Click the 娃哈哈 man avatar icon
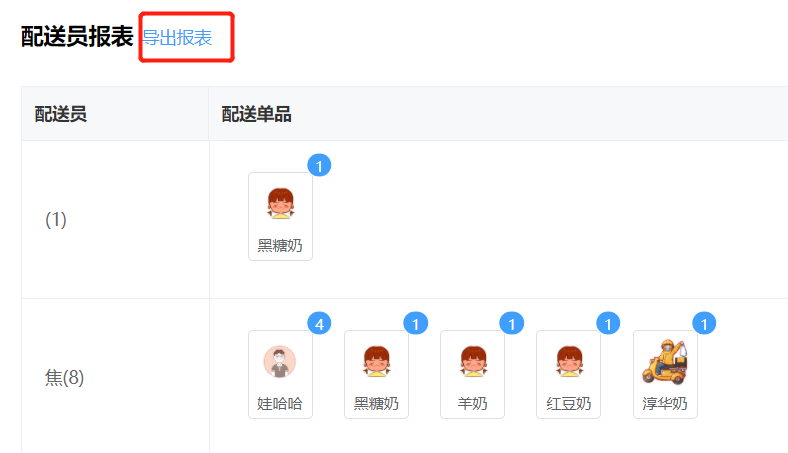The height and width of the screenshot is (453, 788). [280, 361]
